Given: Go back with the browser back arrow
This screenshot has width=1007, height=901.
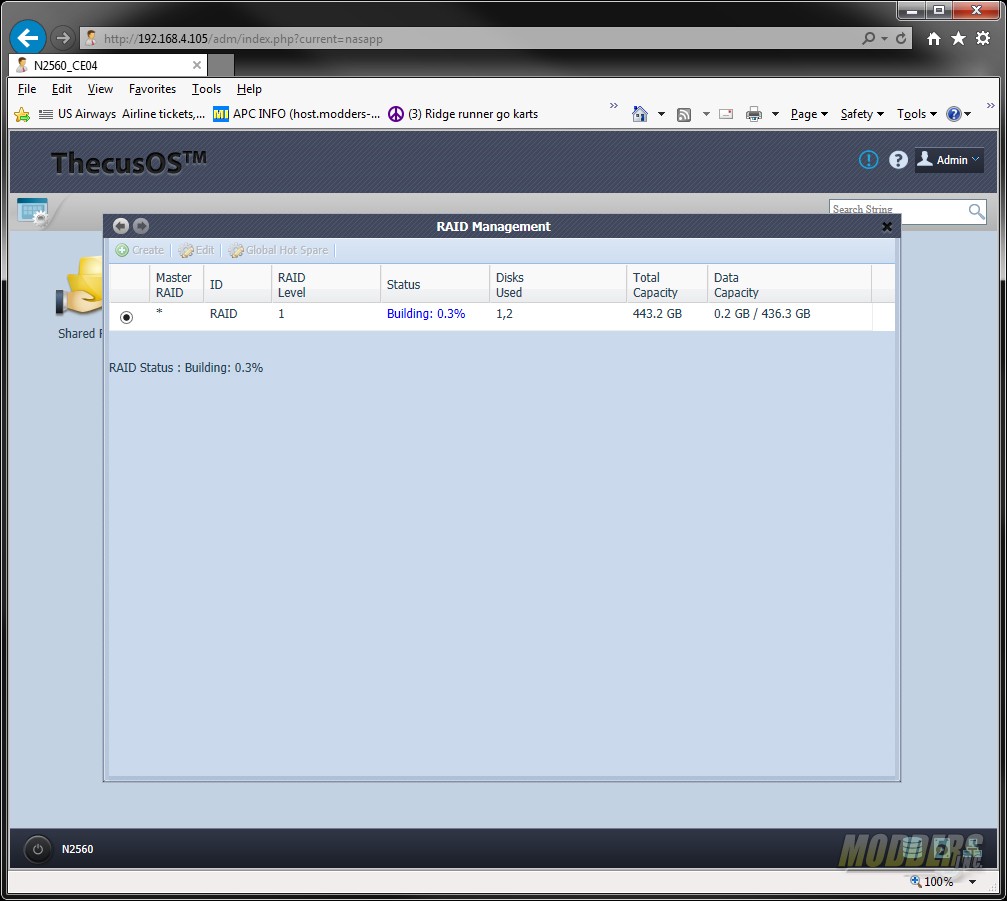Looking at the screenshot, I should (x=28, y=38).
